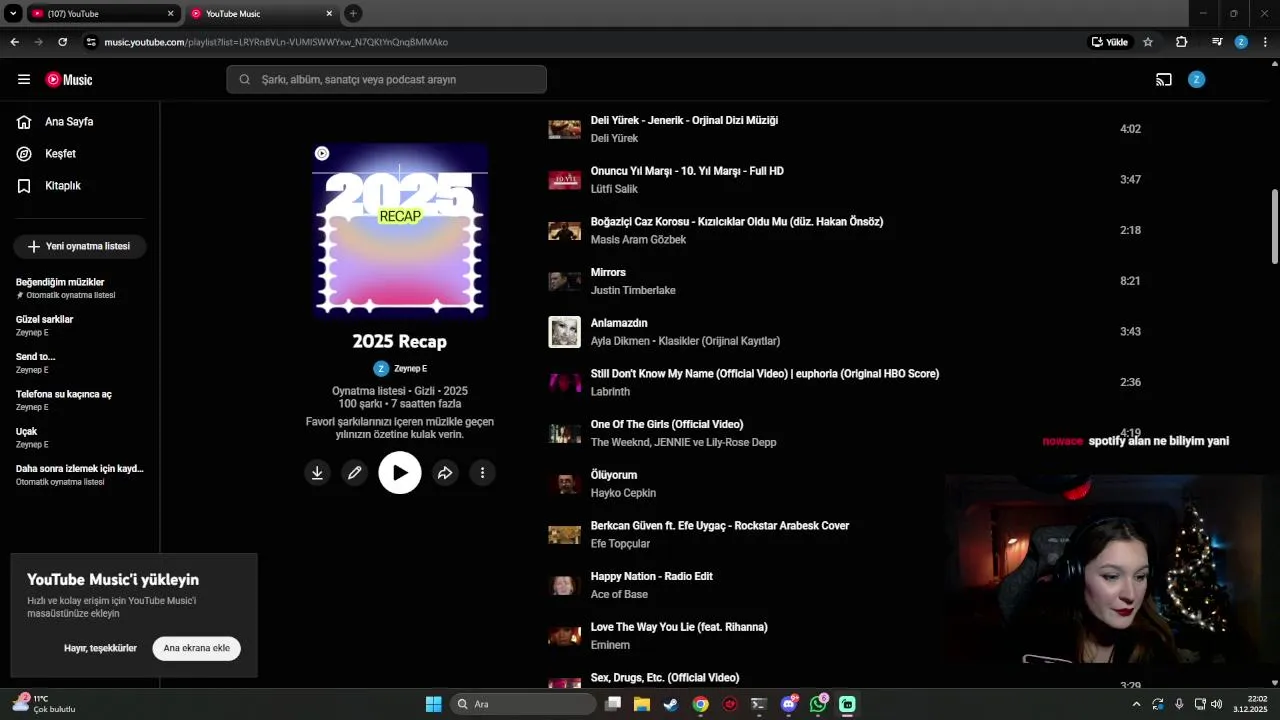Image resolution: width=1280 pixels, height=720 pixels.
Task: Open Beğendiğim müzikler playlist
Action: (80, 288)
